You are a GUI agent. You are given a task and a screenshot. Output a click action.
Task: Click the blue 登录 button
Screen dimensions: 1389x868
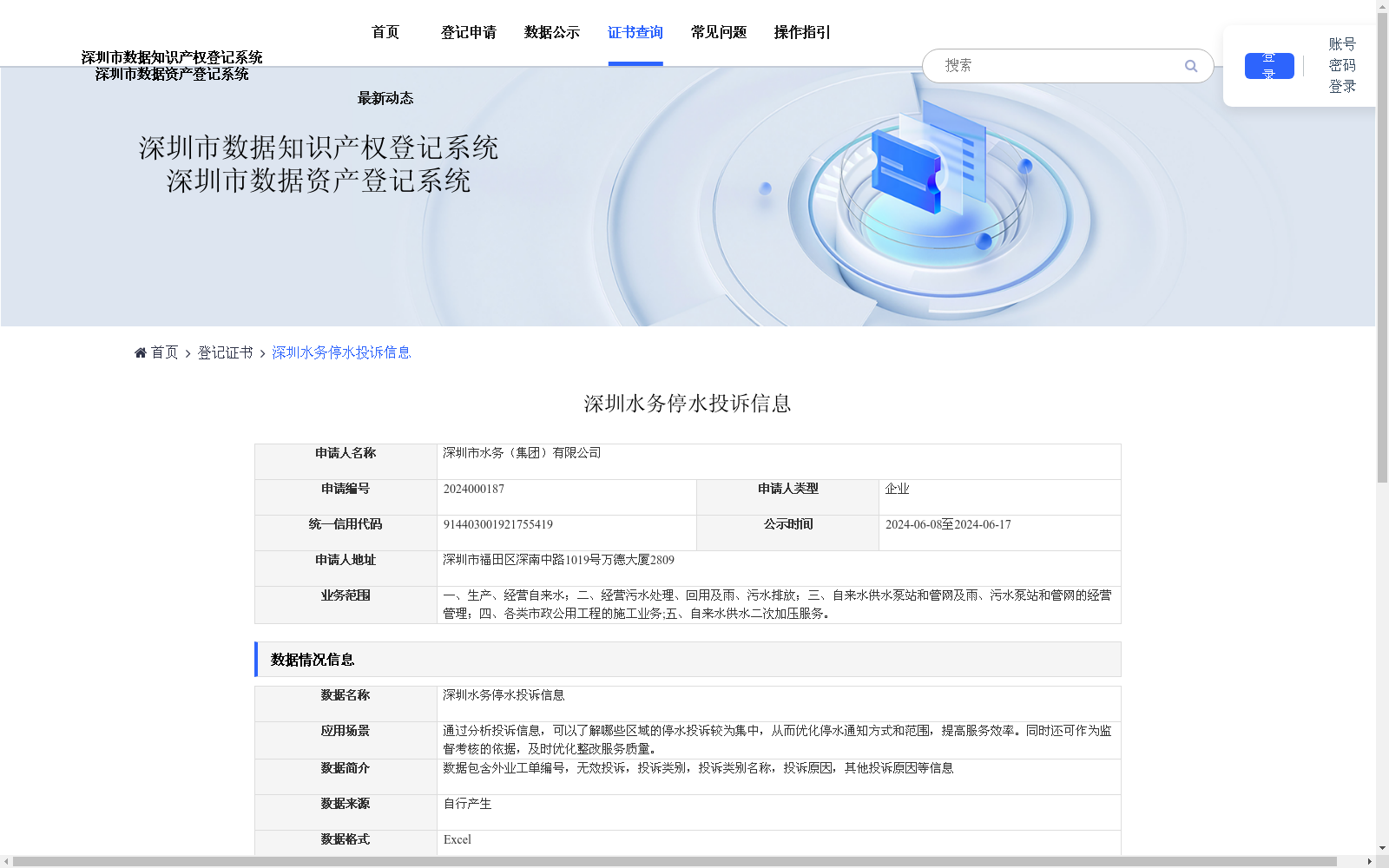pyautogui.click(x=1269, y=66)
